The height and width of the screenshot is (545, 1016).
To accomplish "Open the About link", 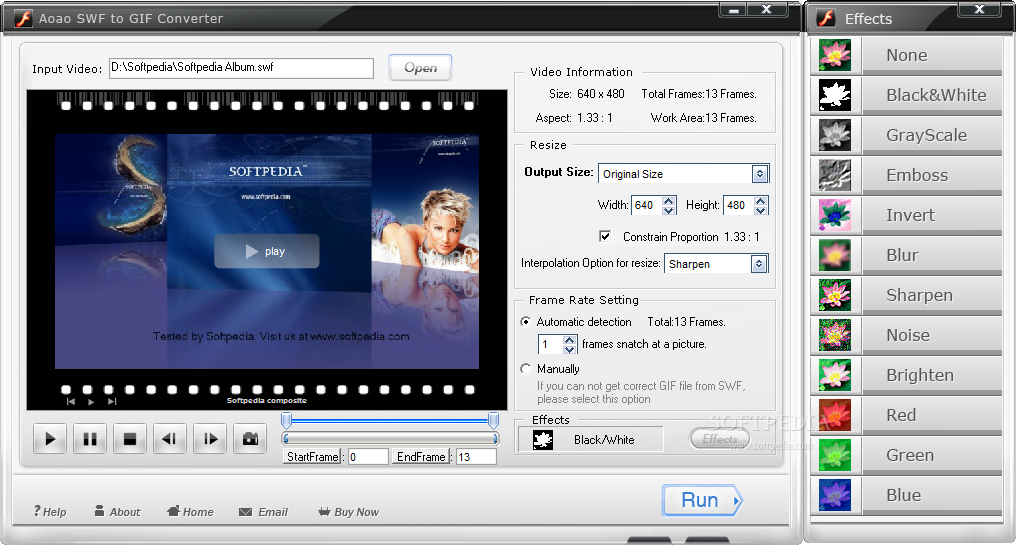I will (x=117, y=511).
